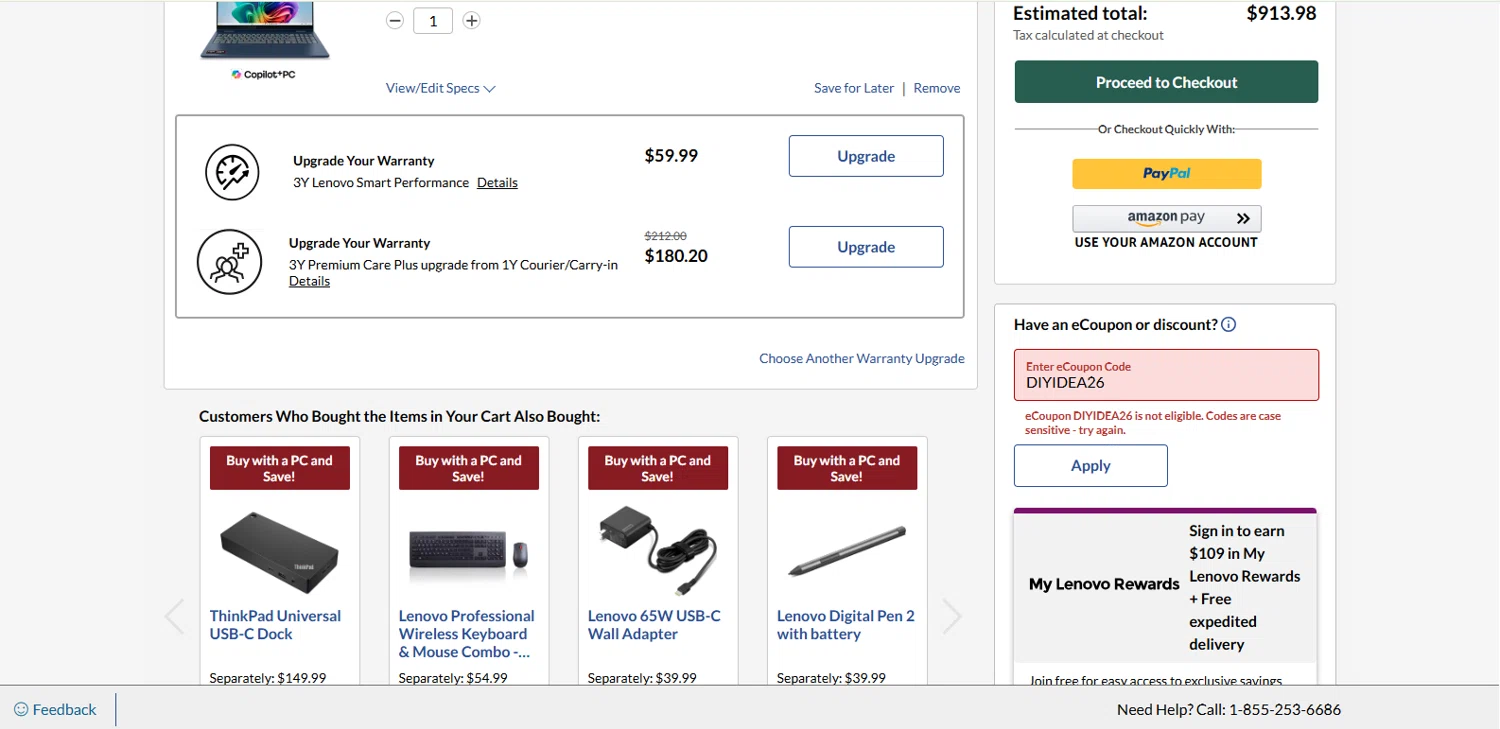Expand the View/Edit Specs dropdown
Screen dimensions: 1500x729
pos(440,88)
